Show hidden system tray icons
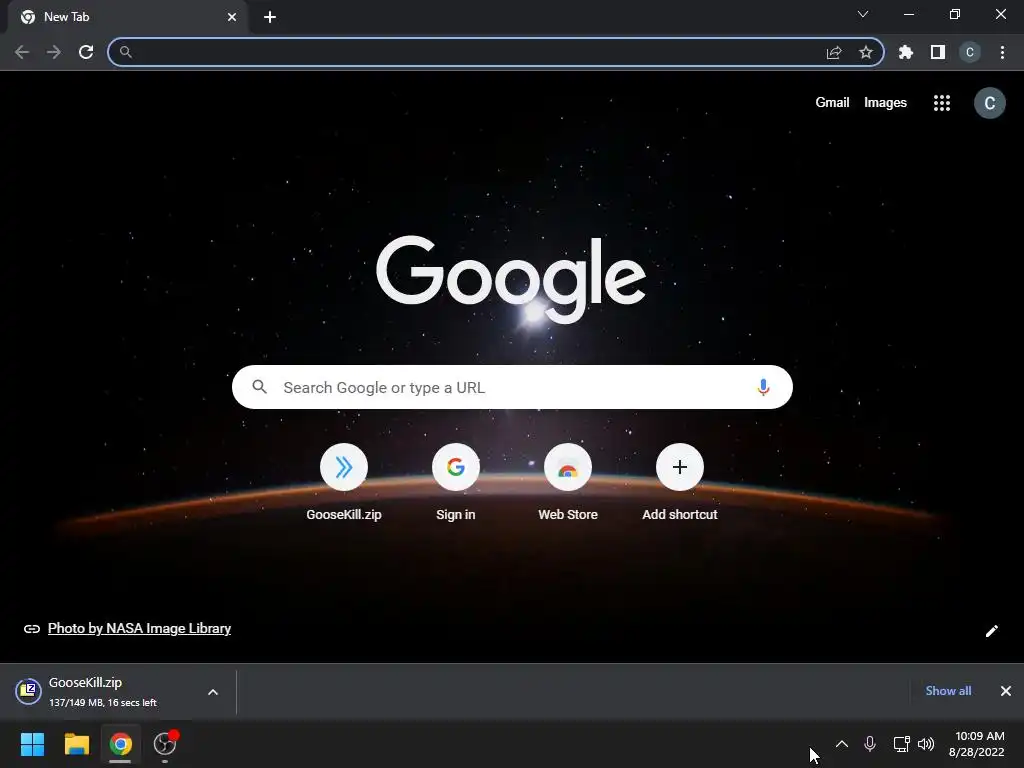Image resolution: width=1024 pixels, height=768 pixels. pos(842,744)
